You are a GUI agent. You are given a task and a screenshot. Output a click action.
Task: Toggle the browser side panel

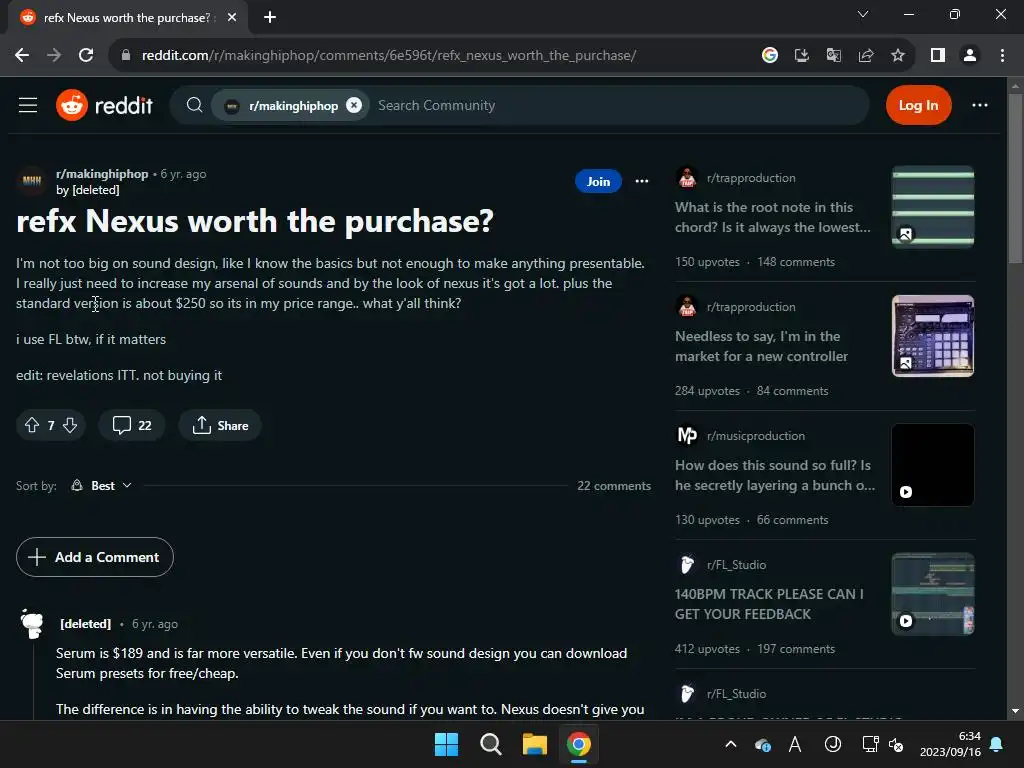(x=938, y=56)
